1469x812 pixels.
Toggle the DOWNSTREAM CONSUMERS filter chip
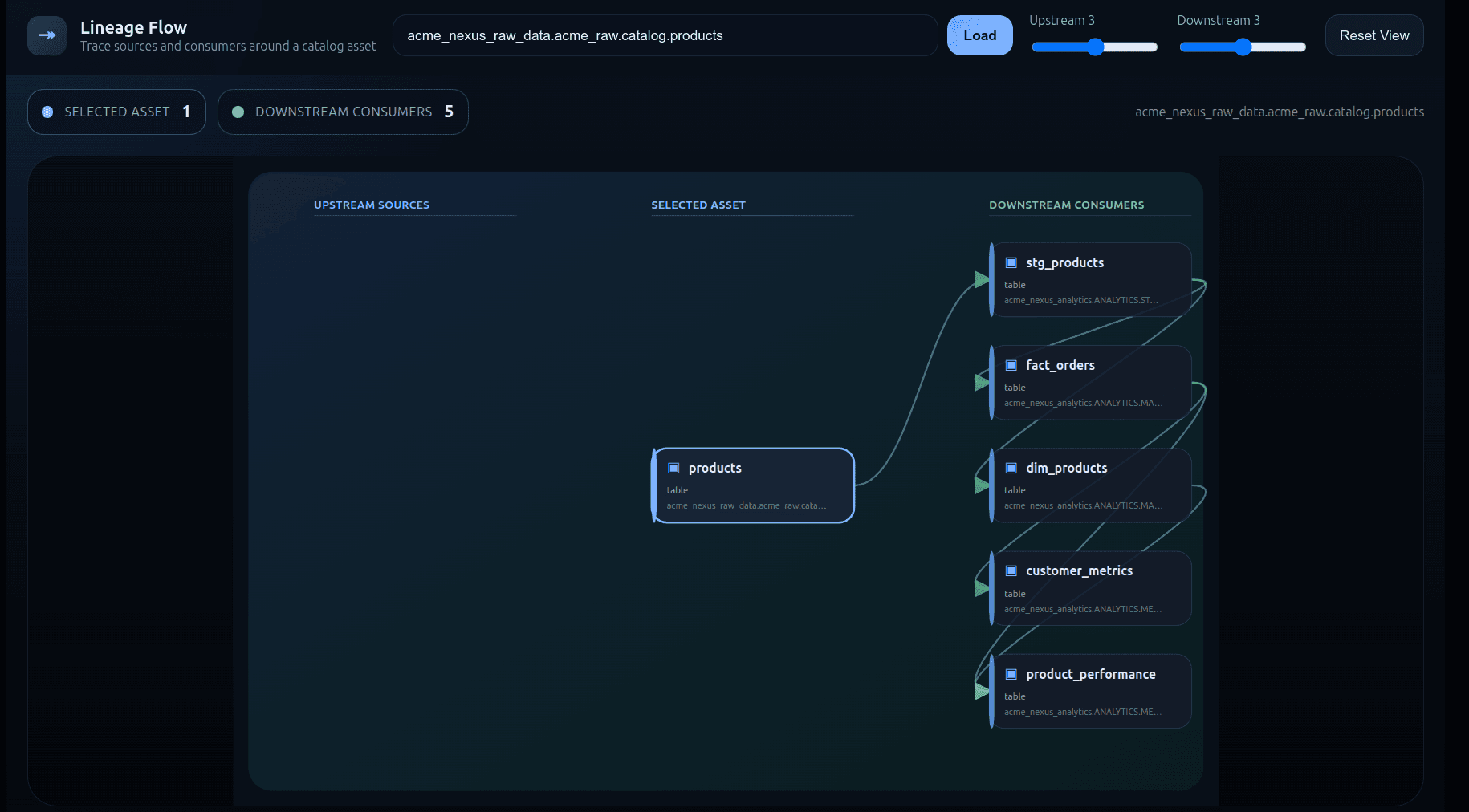(343, 112)
